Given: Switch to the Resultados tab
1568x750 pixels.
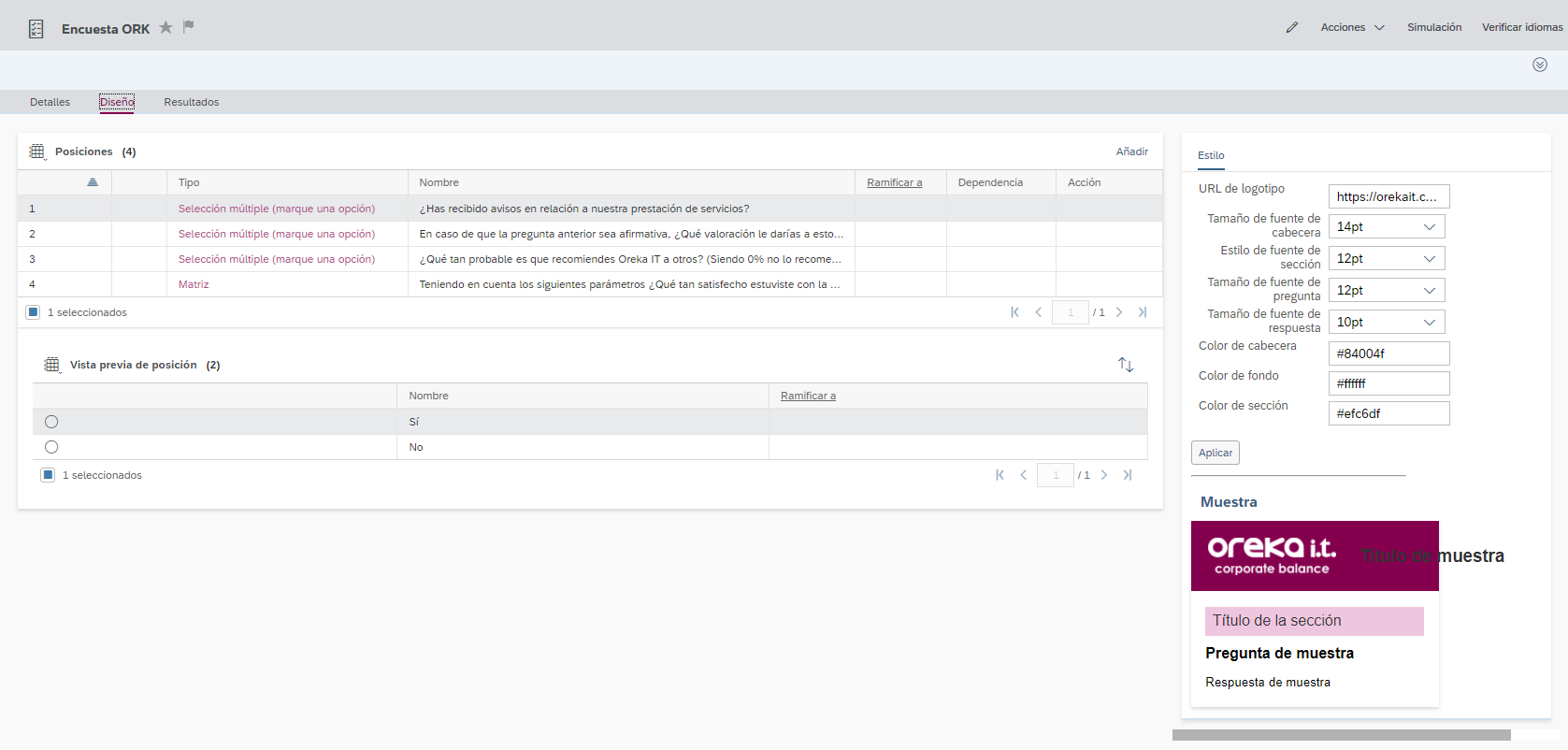Looking at the screenshot, I should click(191, 102).
